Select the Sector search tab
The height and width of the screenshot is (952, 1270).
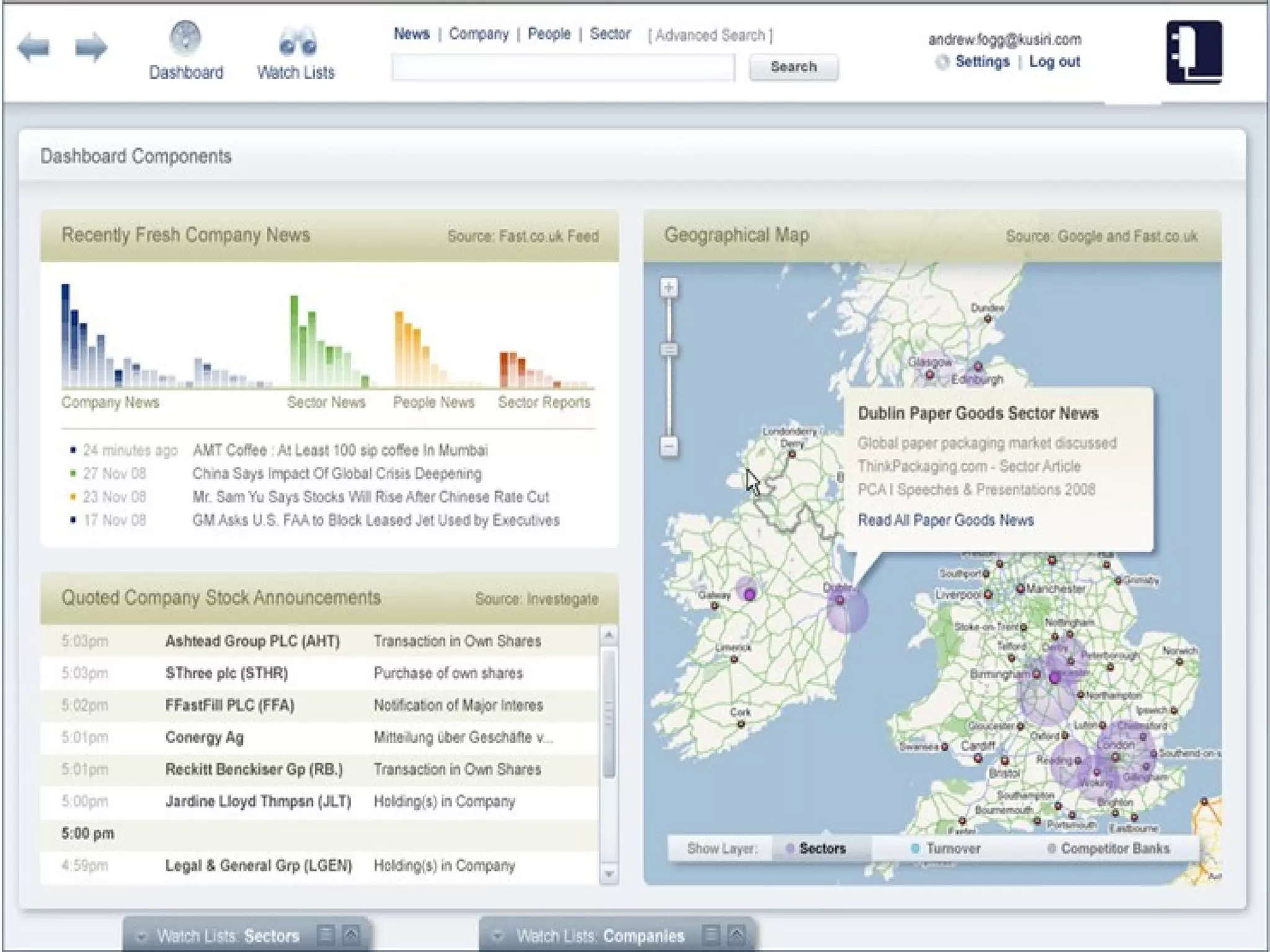pyautogui.click(x=610, y=34)
